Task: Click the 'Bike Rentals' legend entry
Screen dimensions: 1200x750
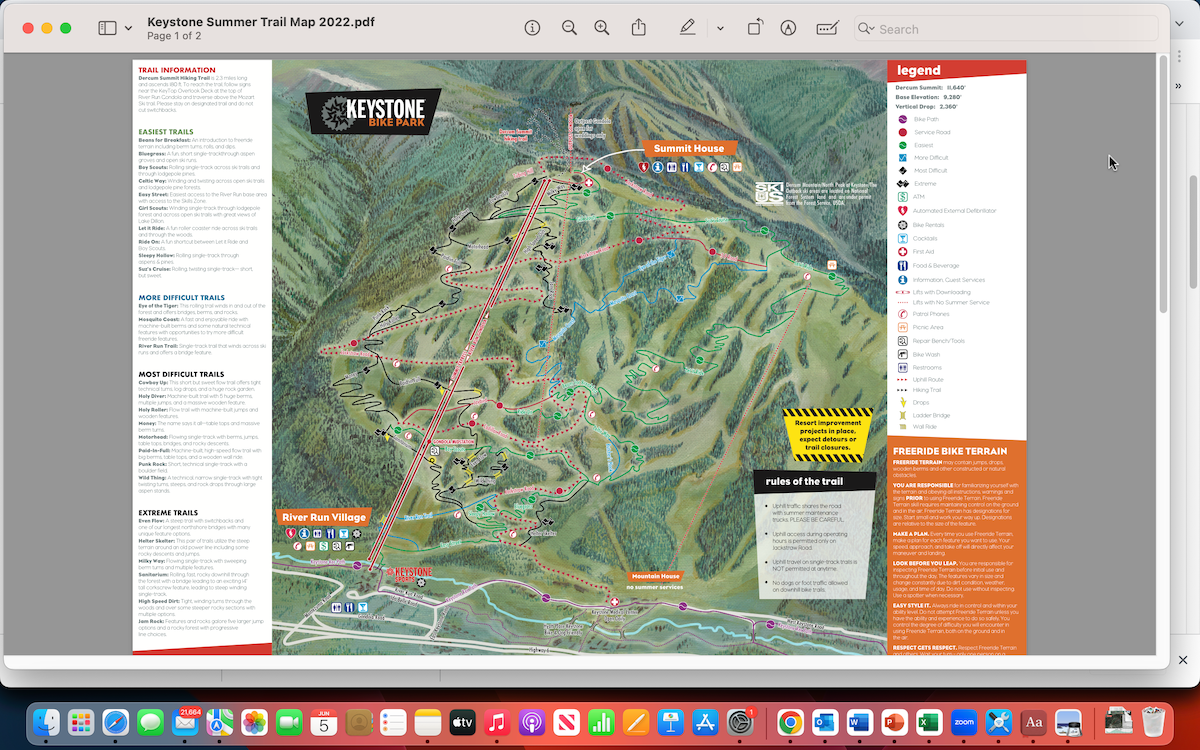Action: pos(920,225)
